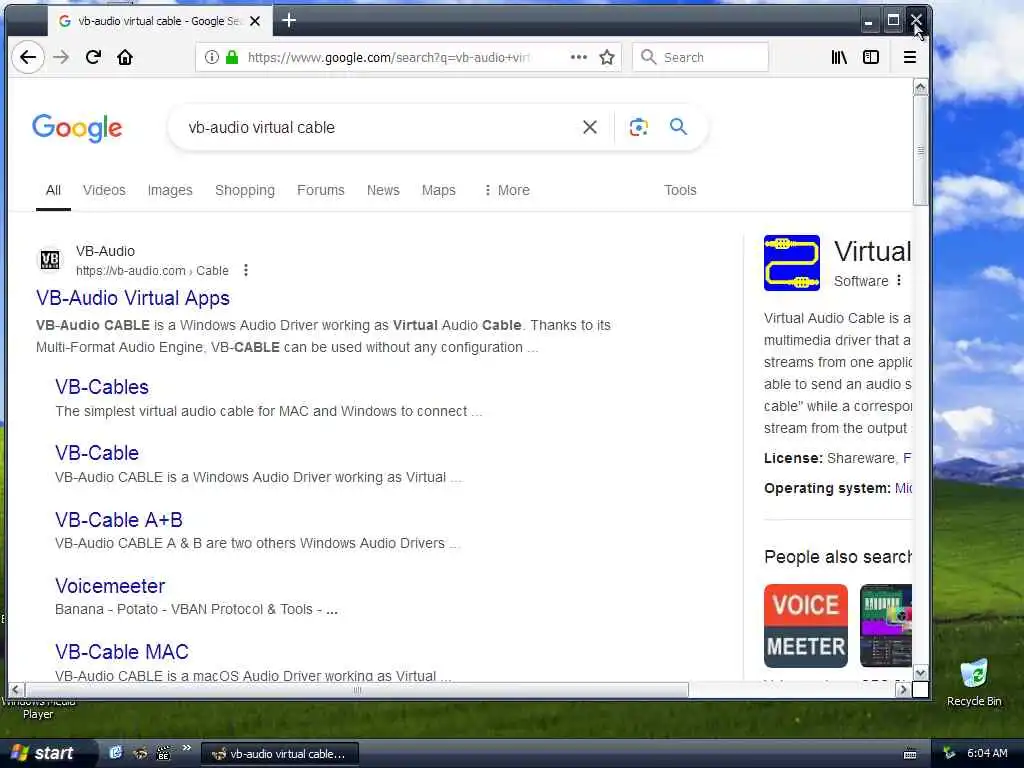Open the search Tools options
The image size is (1024, 768).
pos(680,190)
